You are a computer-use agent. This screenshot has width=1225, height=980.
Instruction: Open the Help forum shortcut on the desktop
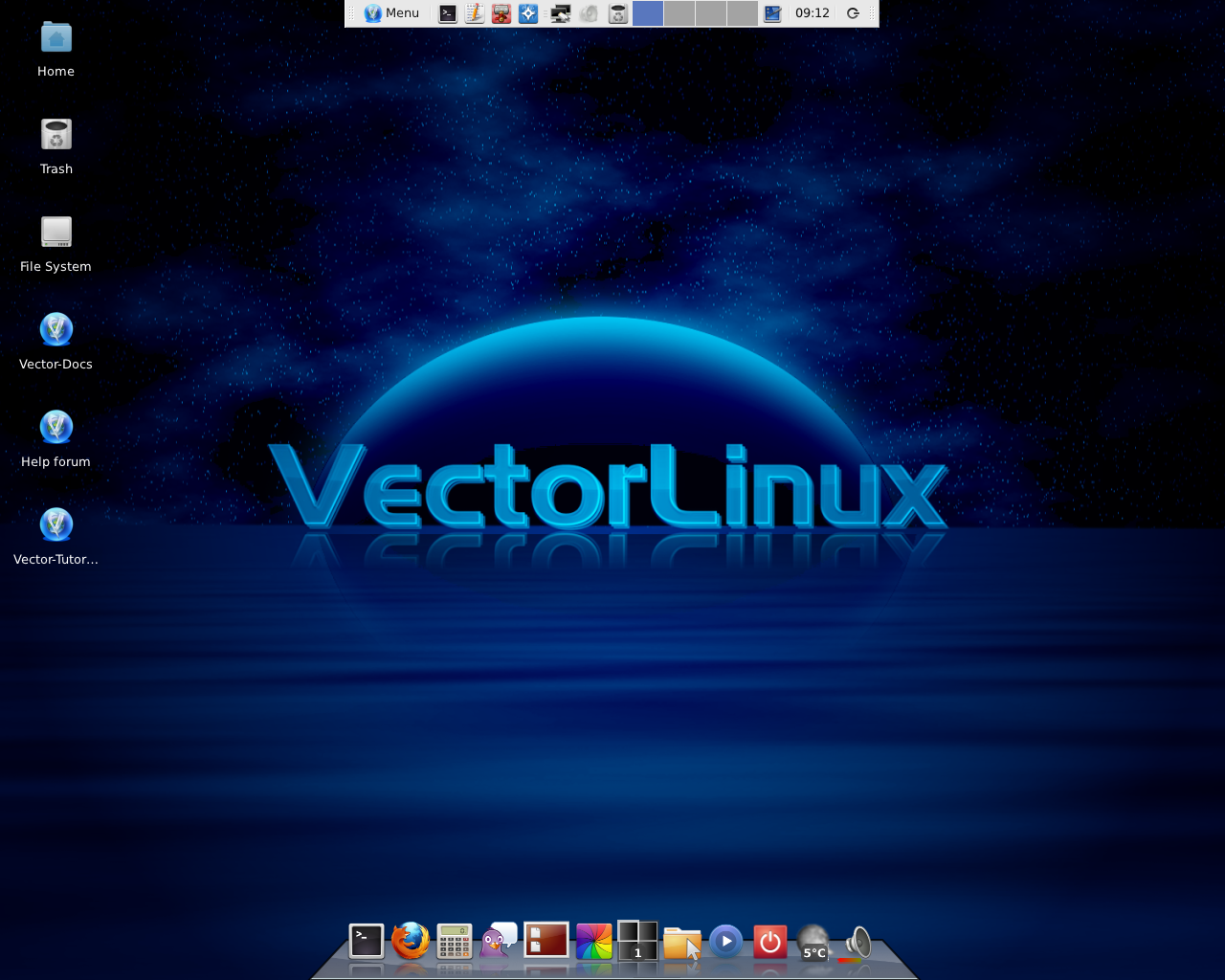tap(55, 428)
